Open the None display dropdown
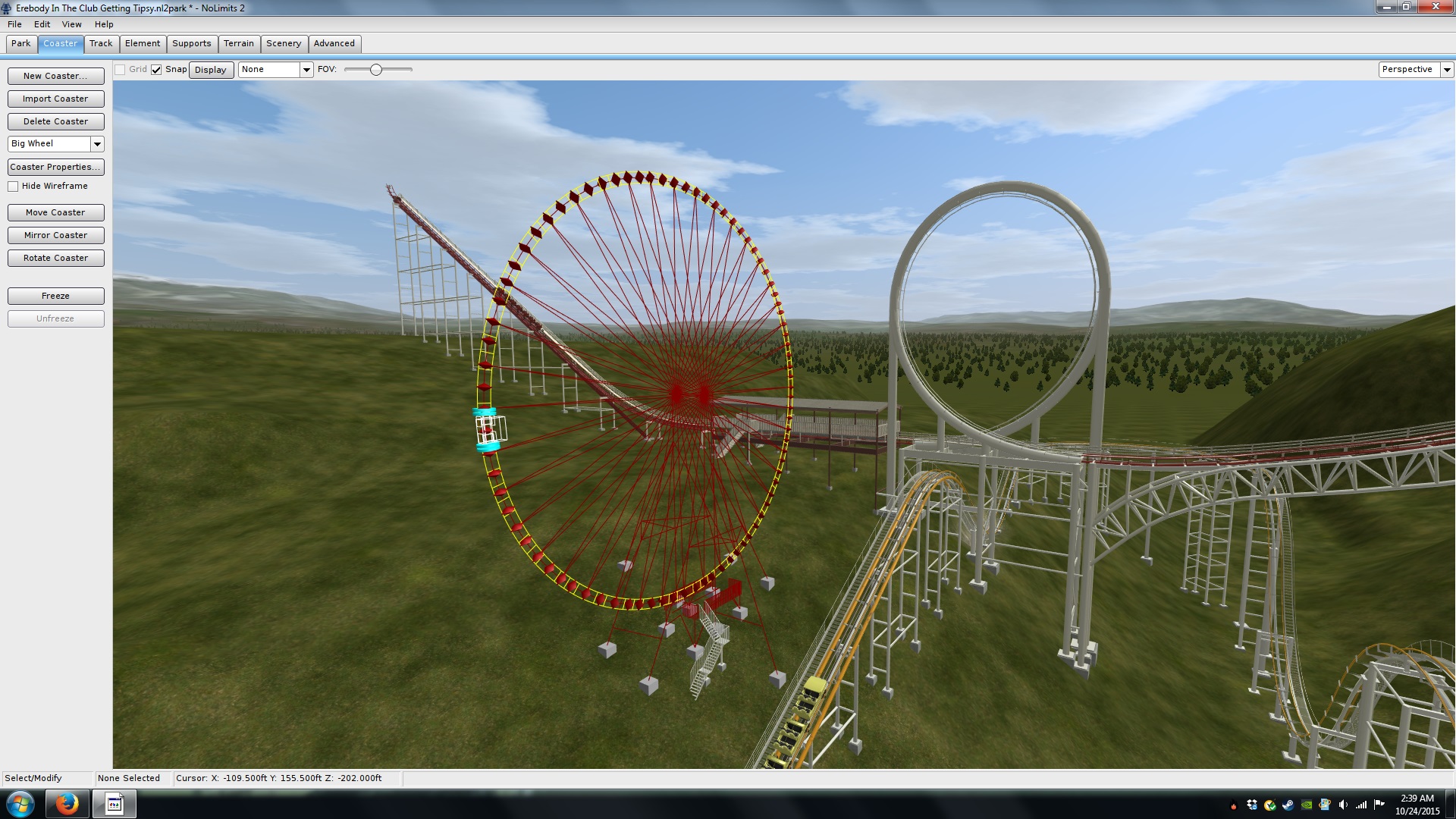This screenshot has width=1456, height=819. [306, 70]
